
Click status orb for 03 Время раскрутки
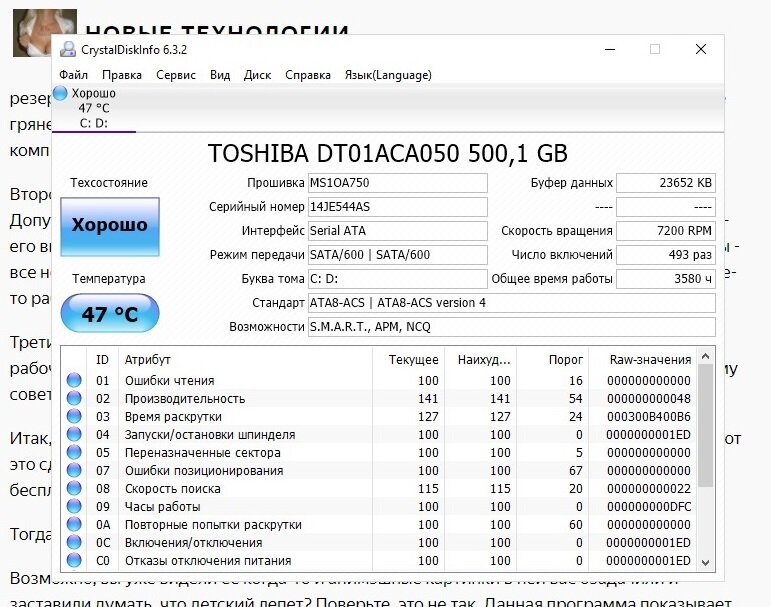pos(74,416)
